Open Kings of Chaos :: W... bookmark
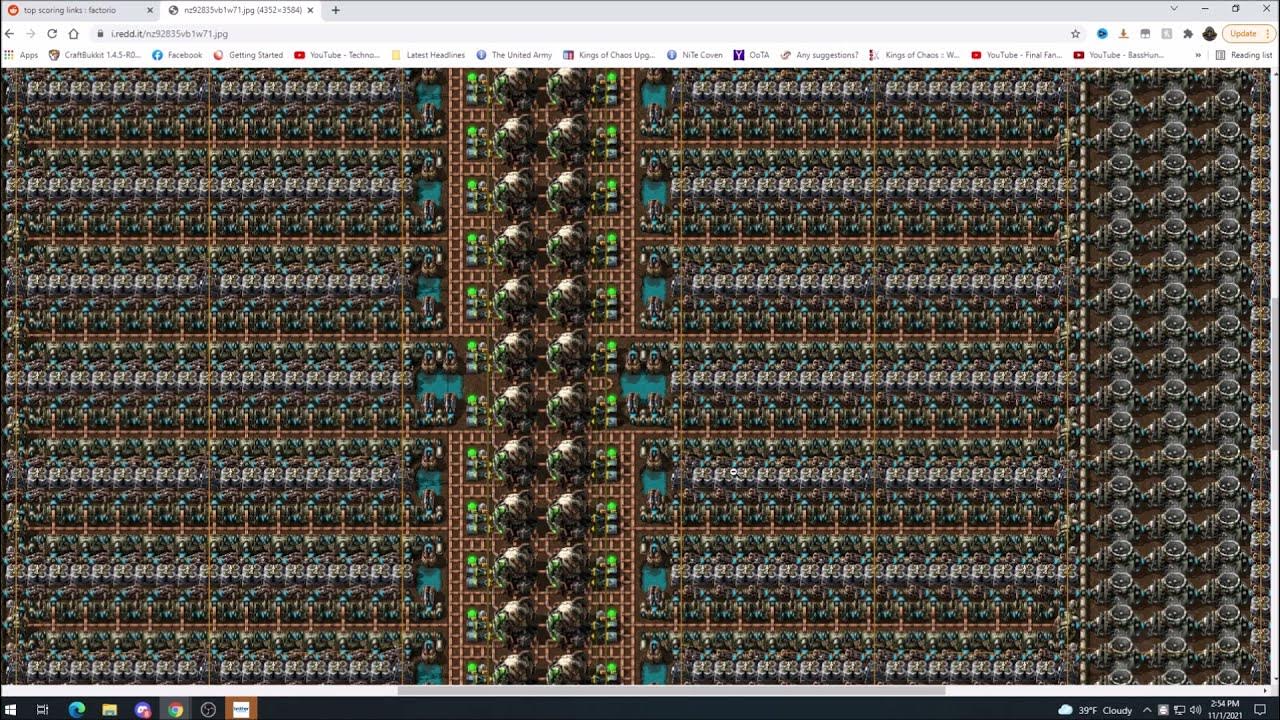The width and height of the screenshot is (1280, 720). tap(915, 55)
